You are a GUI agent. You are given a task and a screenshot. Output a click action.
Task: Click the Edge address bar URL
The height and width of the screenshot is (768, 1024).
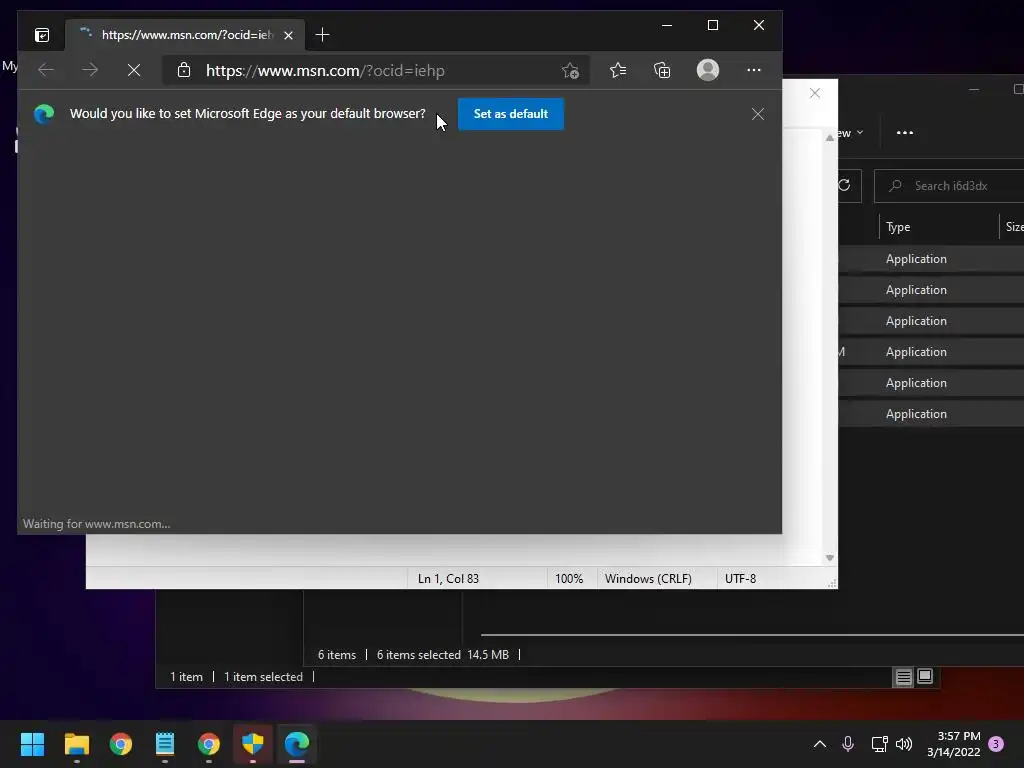(x=325, y=71)
